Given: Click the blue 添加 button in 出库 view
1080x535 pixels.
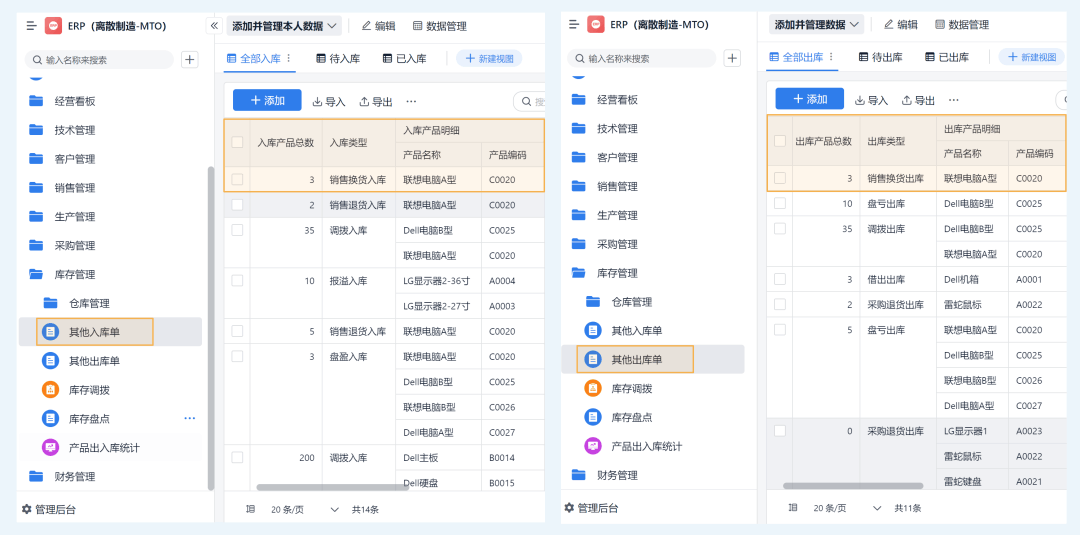Looking at the screenshot, I should coord(809,99).
